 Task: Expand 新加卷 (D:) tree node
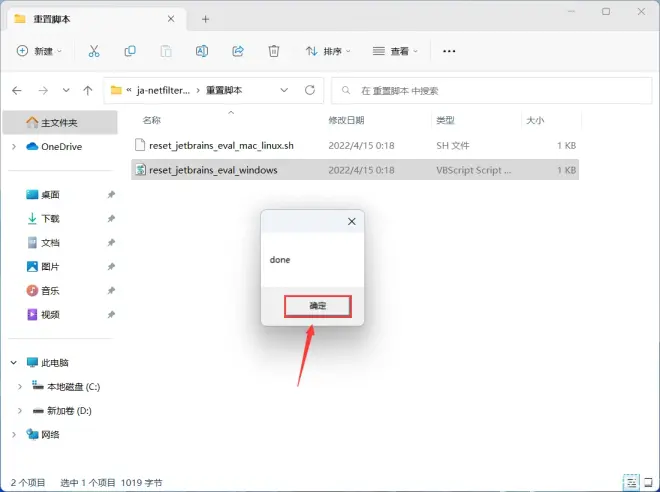pyautogui.click(x=20, y=410)
